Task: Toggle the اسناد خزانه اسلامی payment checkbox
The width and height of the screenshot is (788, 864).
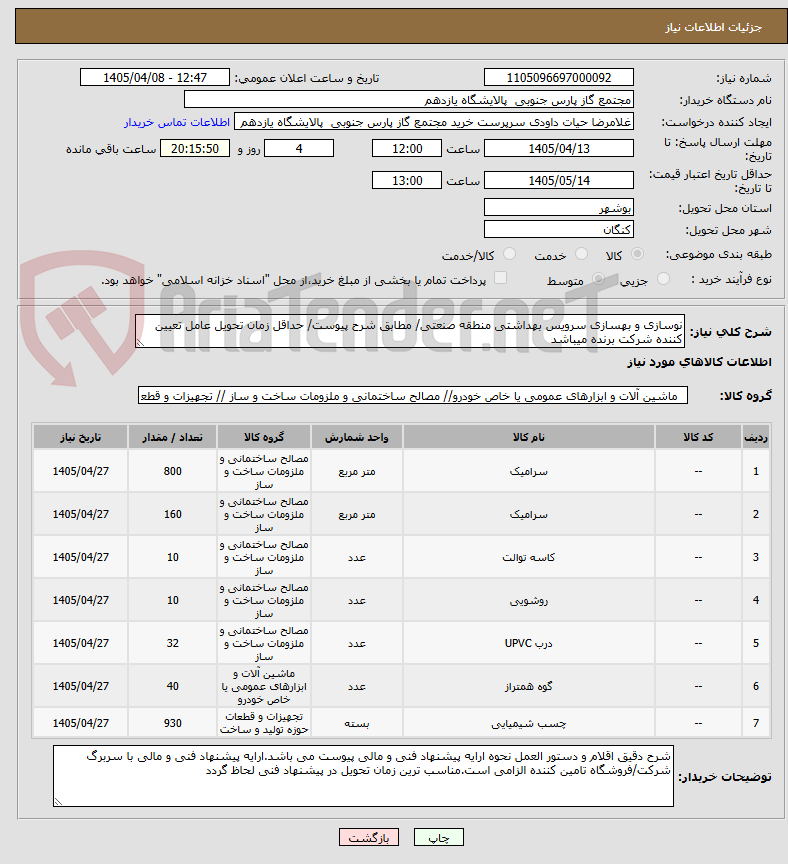Action: pyautogui.click(x=500, y=278)
